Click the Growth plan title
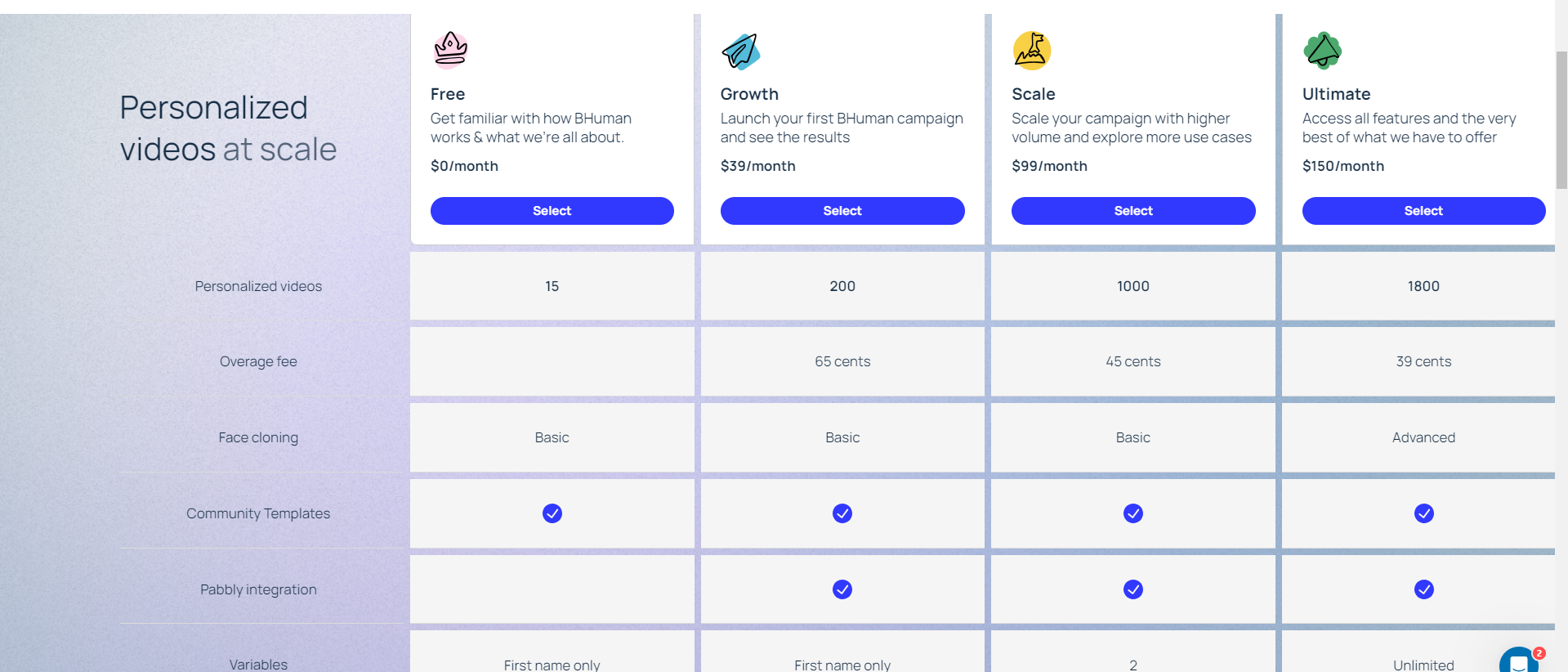Image resolution: width=1568 pixels, height=672 pixels. (749, 94)
